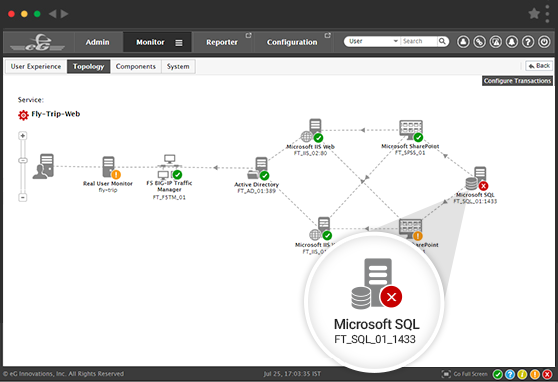Screen dimensions: 558x382
Task: Click the blue Unknown status icon in footer
Action: [x=510, y=374]
